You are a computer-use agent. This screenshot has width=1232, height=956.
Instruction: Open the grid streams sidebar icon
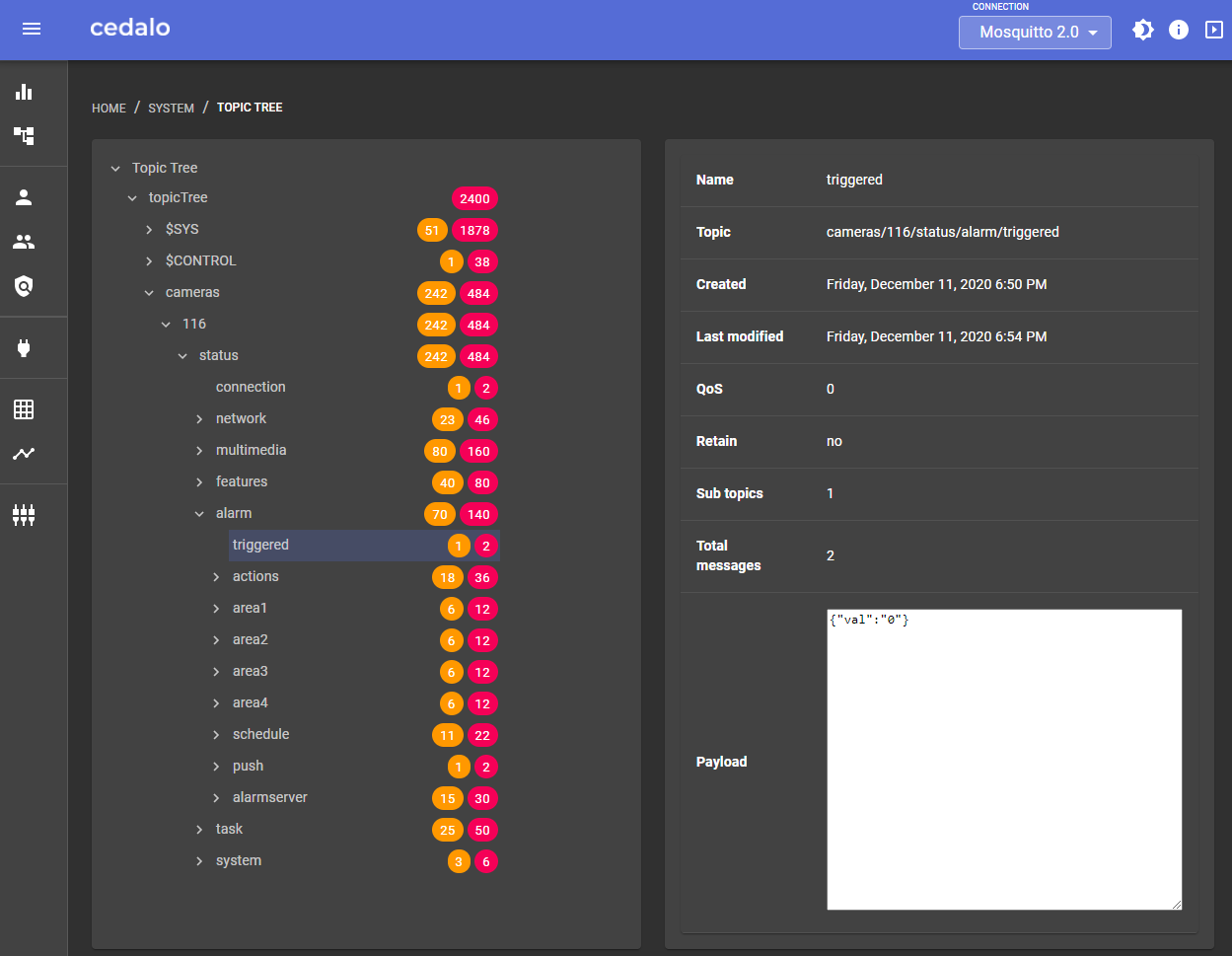coord(24,409)
